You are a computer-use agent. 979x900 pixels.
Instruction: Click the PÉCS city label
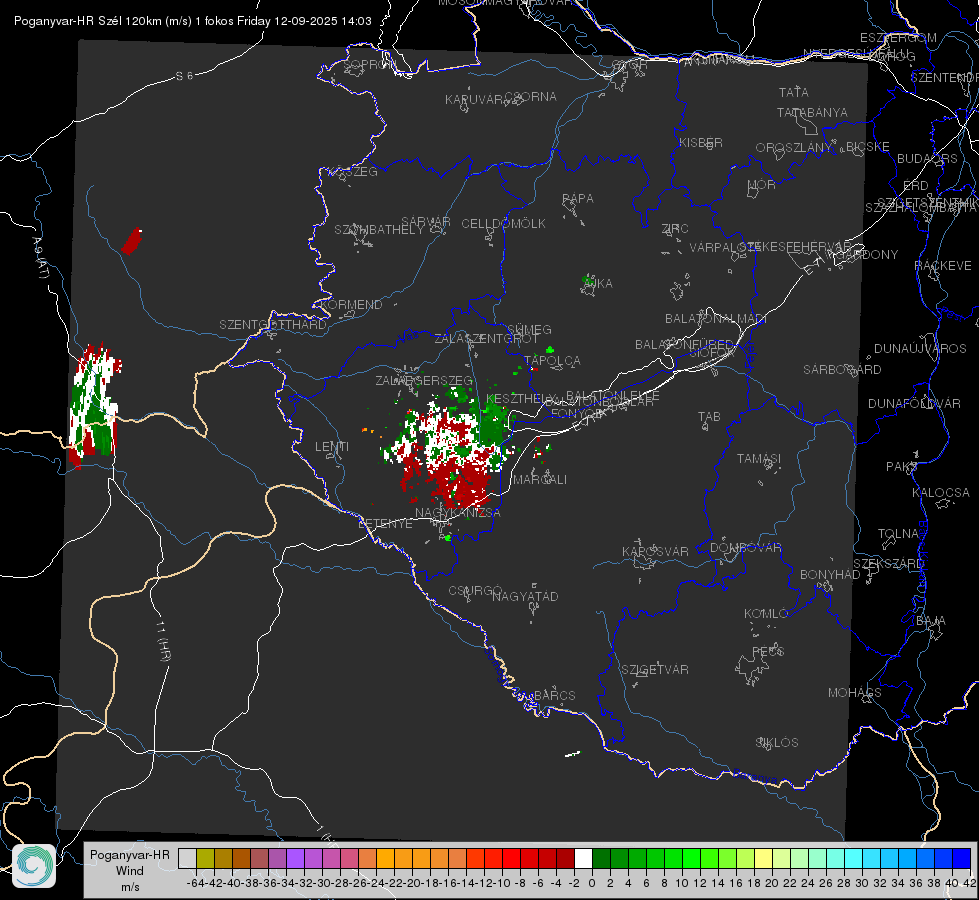click(x=768, y=651)
